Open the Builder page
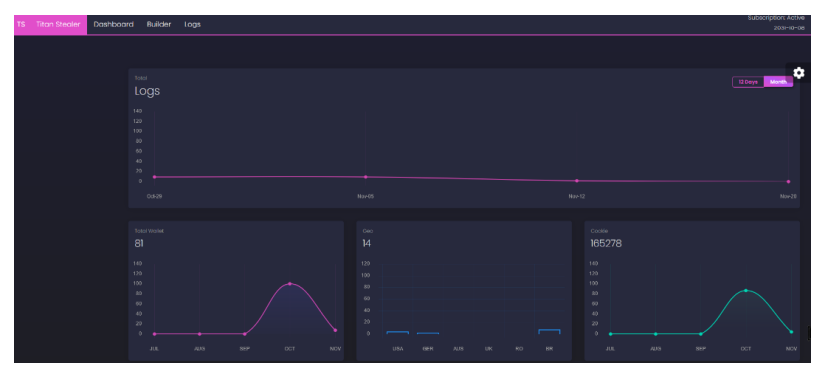The width and height of the screenshot is (825, 377). tap(159, 24)
